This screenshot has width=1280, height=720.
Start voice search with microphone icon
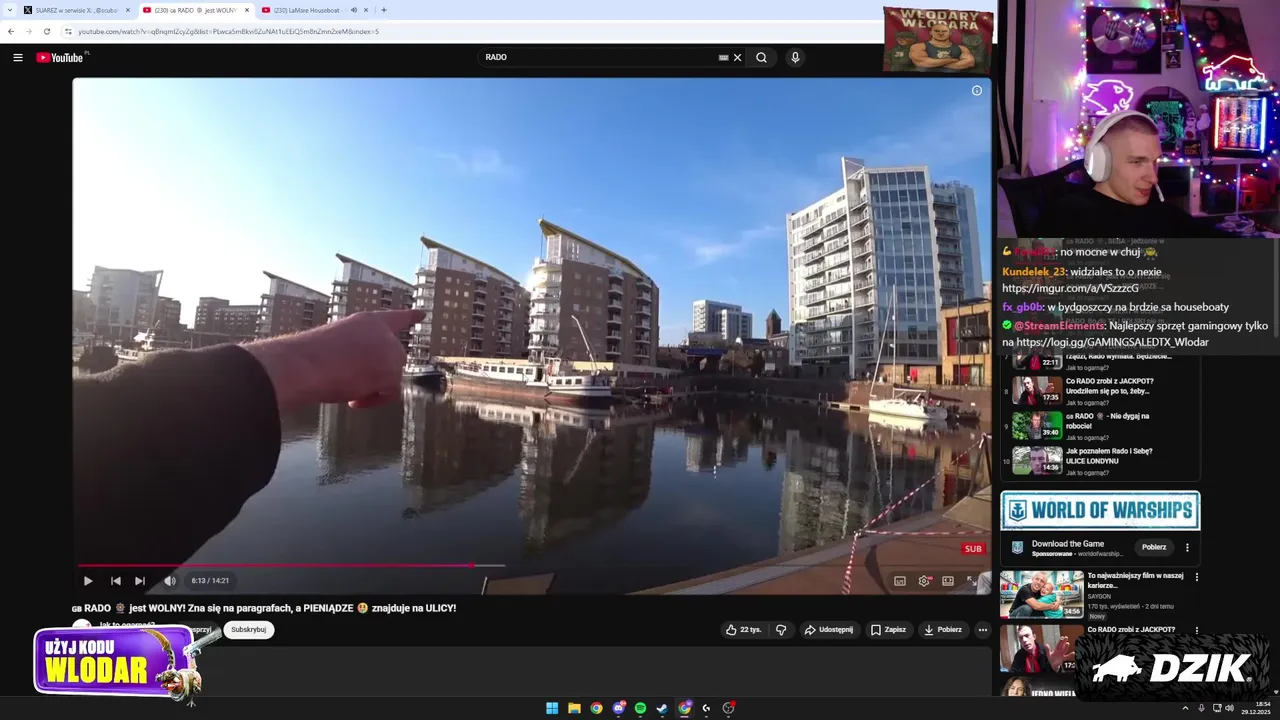coord(795,57)
